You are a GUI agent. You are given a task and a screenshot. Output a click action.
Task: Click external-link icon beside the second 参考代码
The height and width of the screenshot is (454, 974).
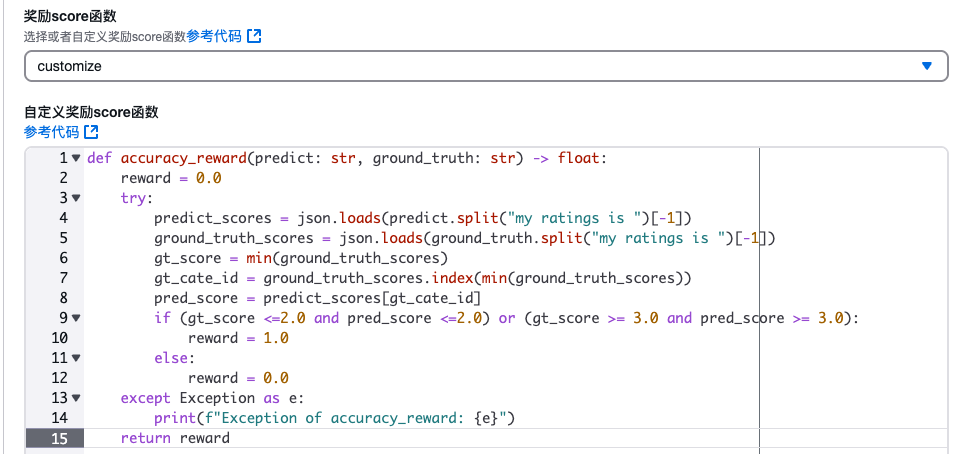click(91, 132)
